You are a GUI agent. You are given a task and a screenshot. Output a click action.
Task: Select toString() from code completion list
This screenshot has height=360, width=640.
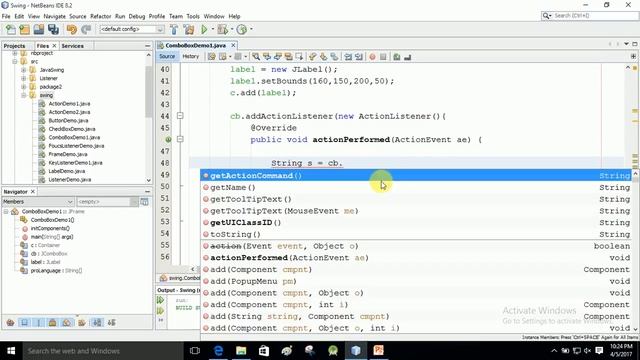[416, 234]
